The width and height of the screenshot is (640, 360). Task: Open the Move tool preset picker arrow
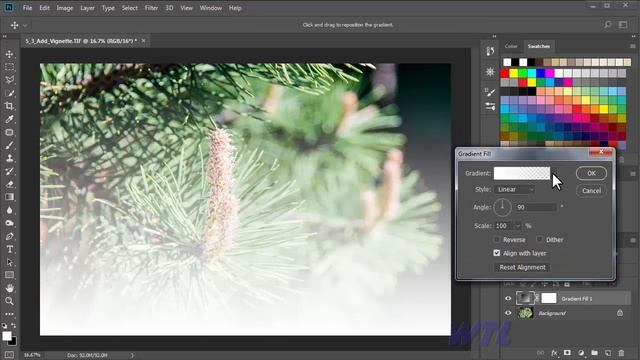point(25,25)
